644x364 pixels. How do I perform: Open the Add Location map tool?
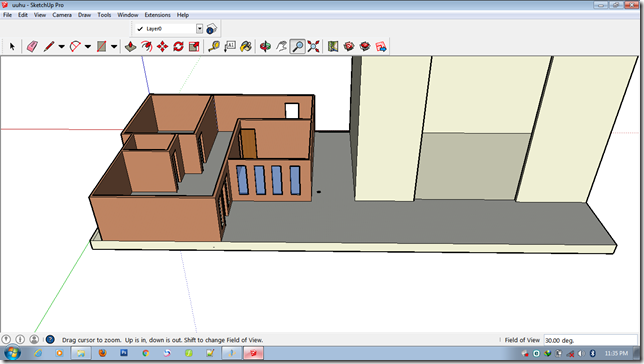coord(333,46)
